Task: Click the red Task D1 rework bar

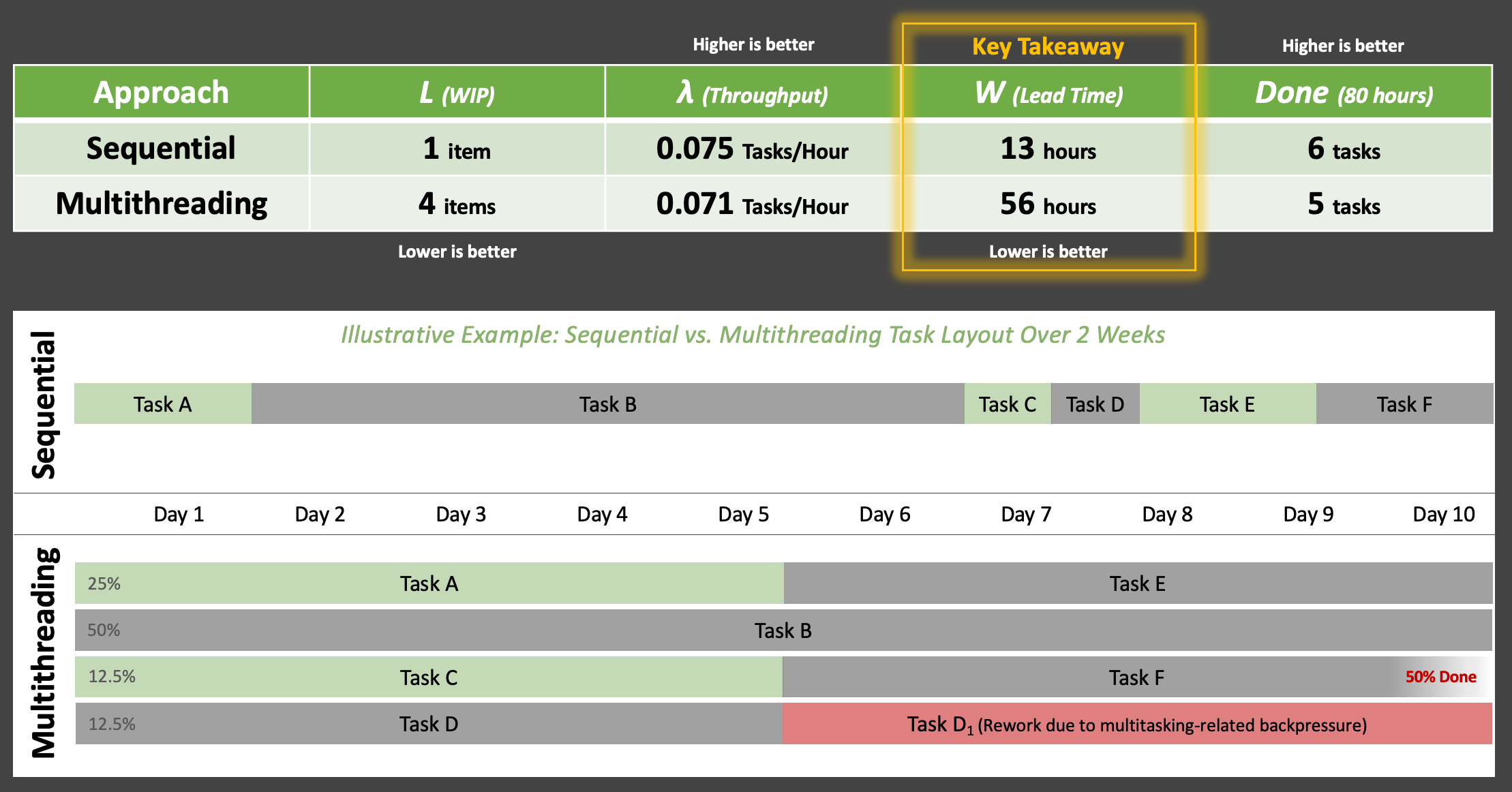Action: coord(1136,724)
